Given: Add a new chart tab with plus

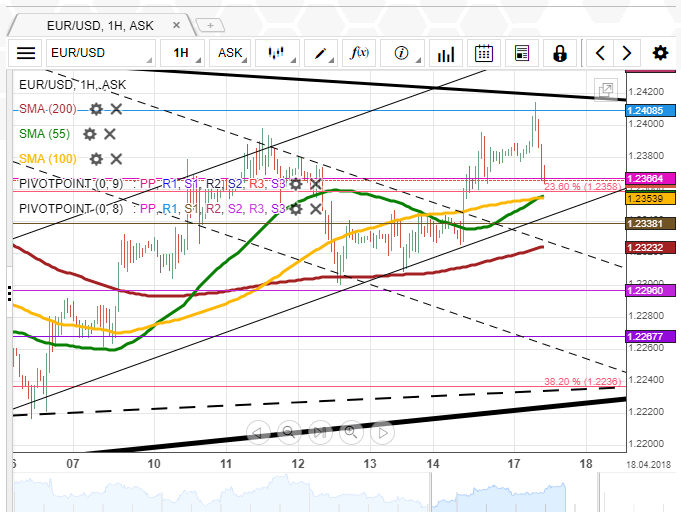Looking at the screenshot, I should click(210, 23).
